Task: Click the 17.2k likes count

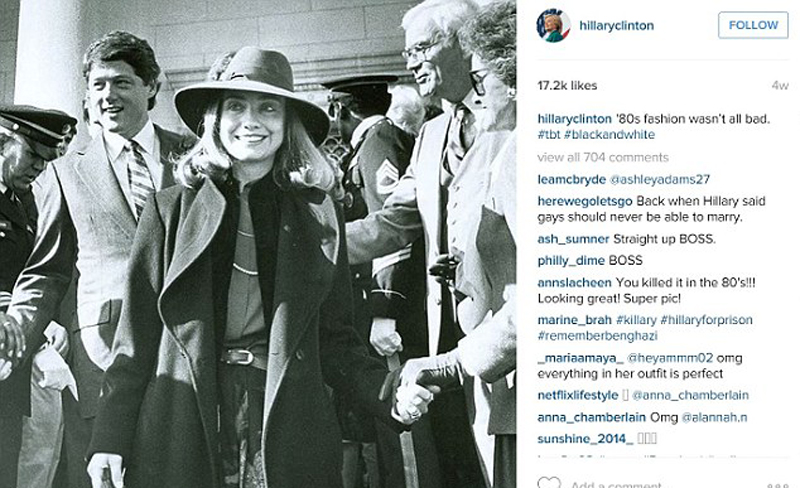Action: coord(567,85)
